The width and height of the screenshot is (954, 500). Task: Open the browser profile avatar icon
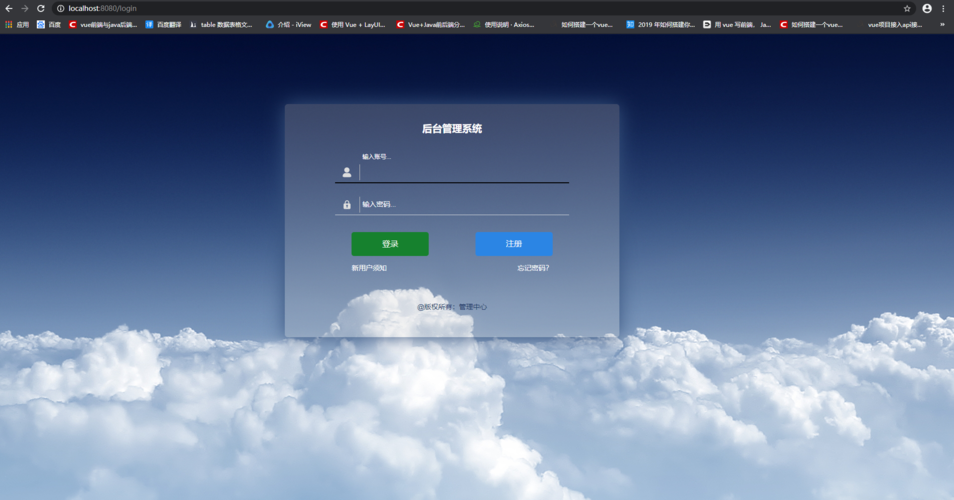coord(927,9)
